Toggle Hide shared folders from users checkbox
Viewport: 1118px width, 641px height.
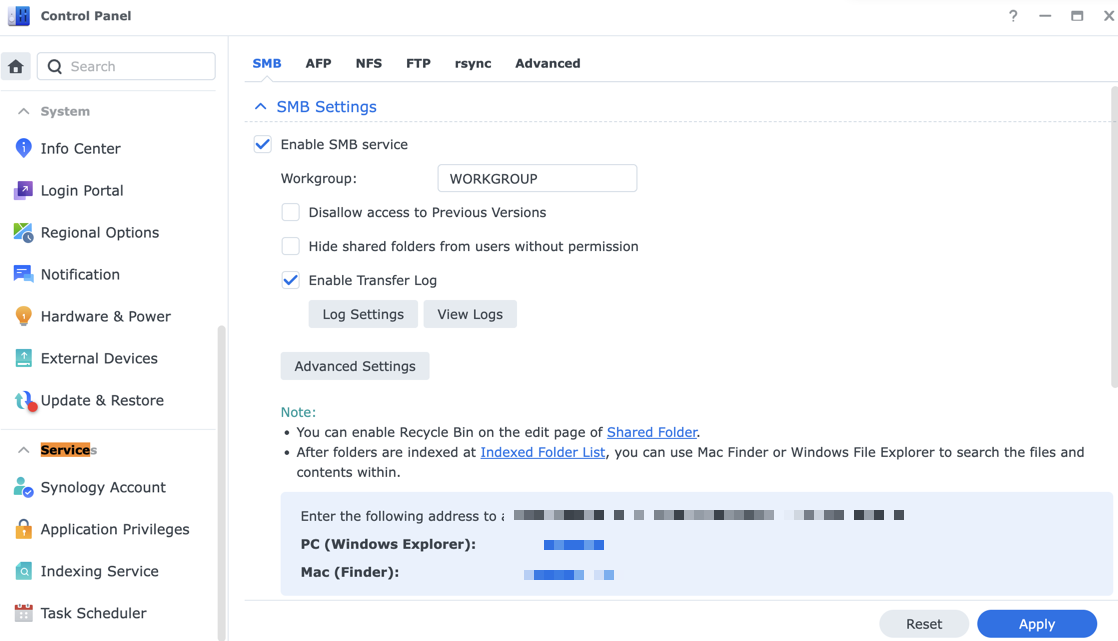click(291, 246)
